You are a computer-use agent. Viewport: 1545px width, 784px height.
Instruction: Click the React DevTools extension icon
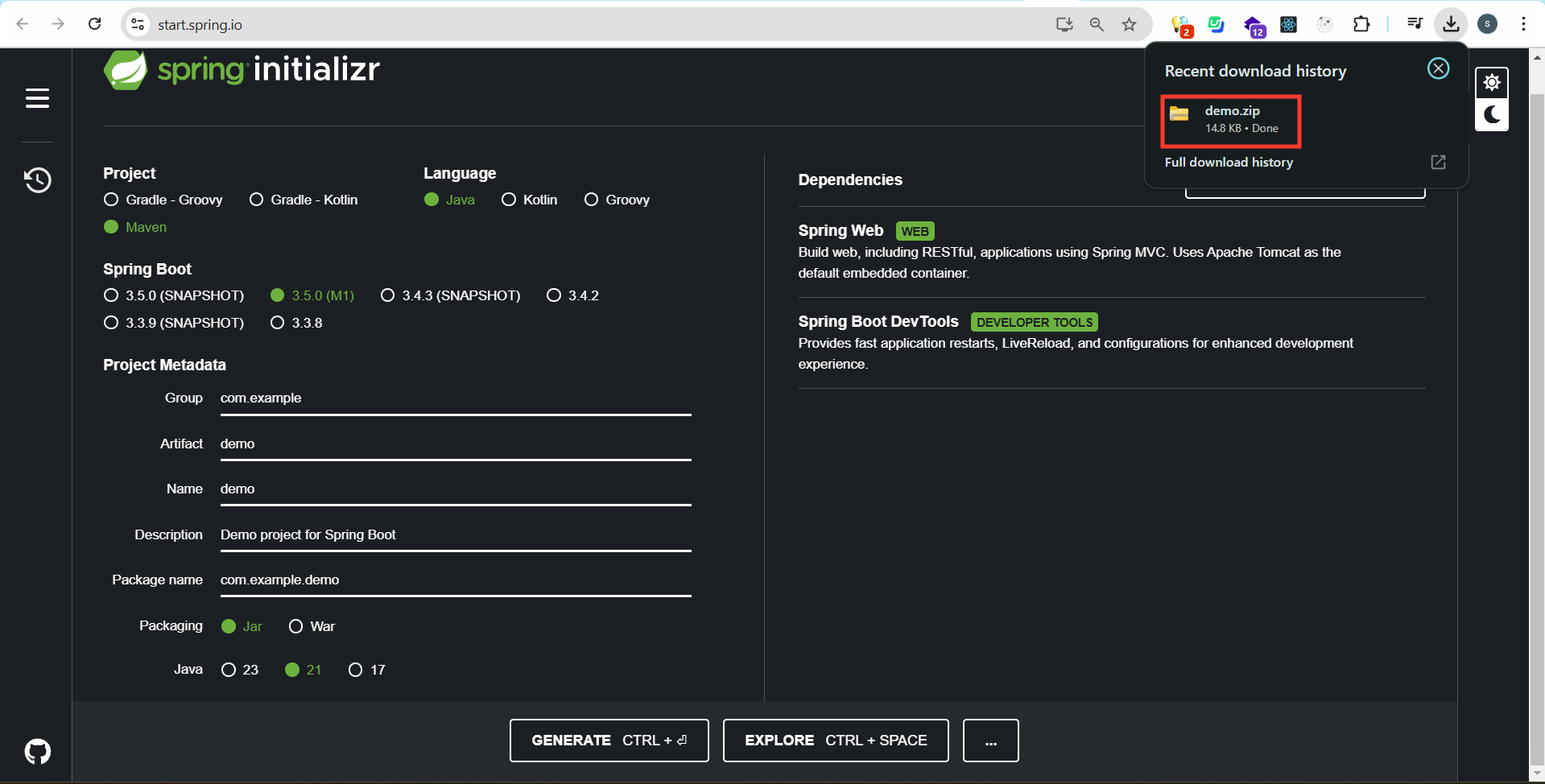point(1289,24)
